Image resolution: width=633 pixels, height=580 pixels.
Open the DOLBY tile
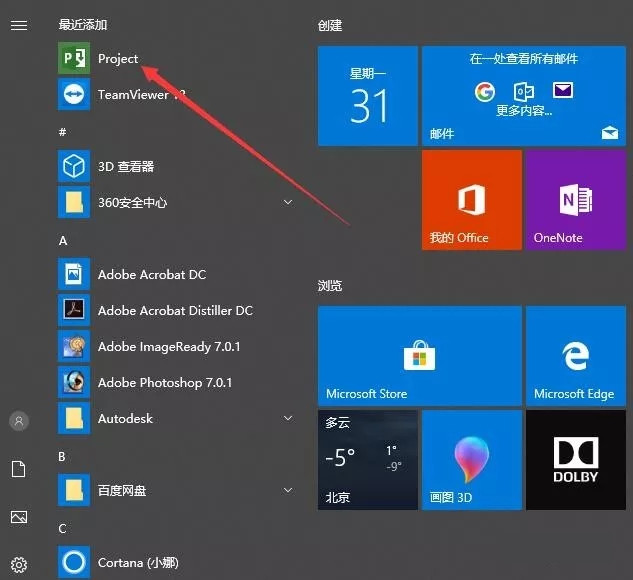576,460
